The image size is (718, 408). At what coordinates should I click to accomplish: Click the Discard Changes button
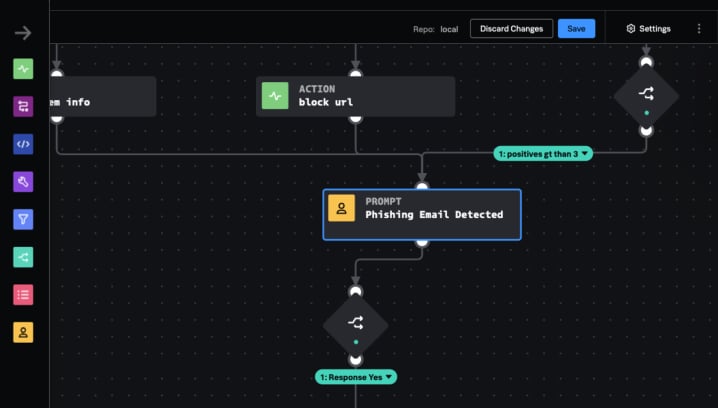[511, 29]
